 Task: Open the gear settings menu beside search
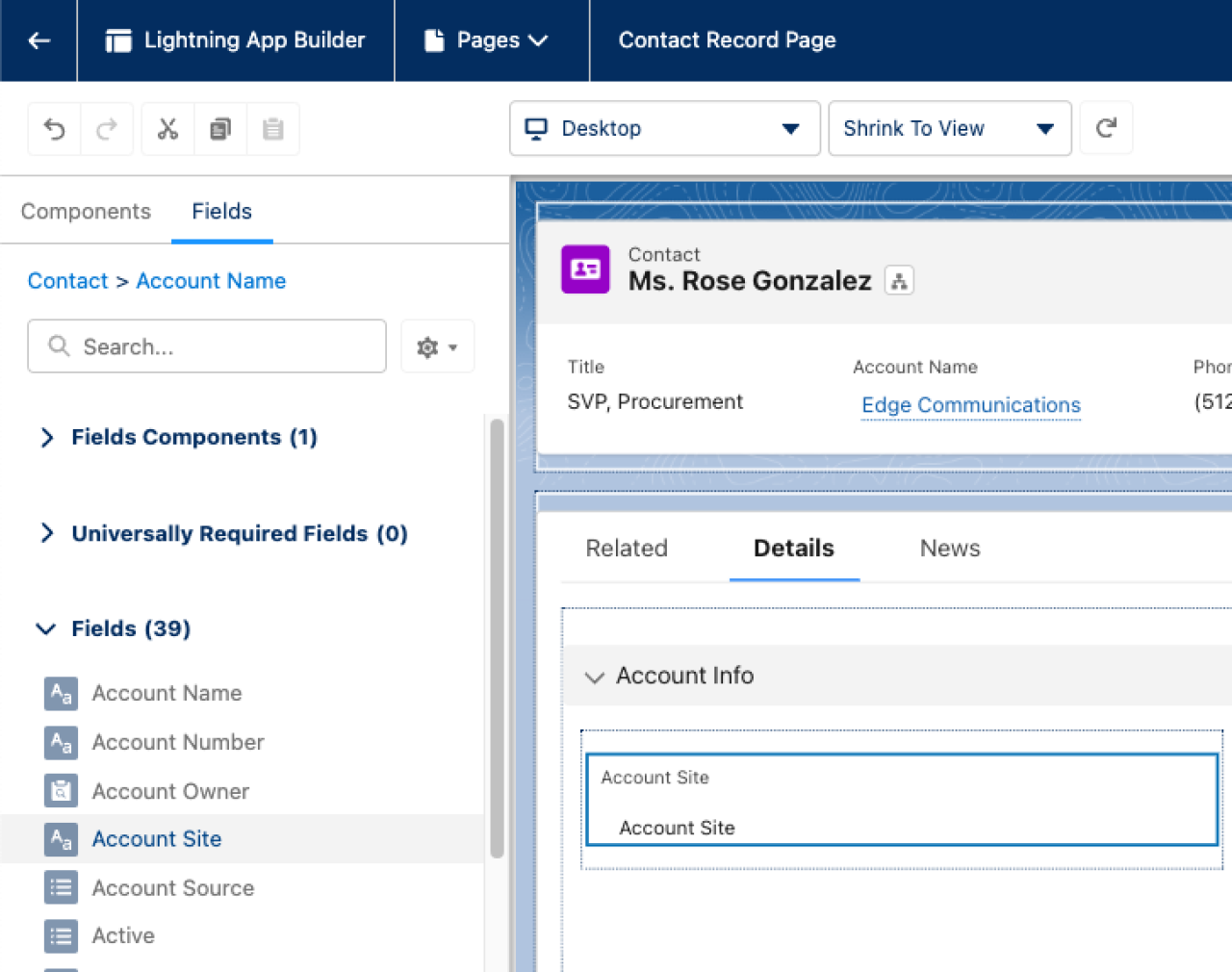click(437, 346)
